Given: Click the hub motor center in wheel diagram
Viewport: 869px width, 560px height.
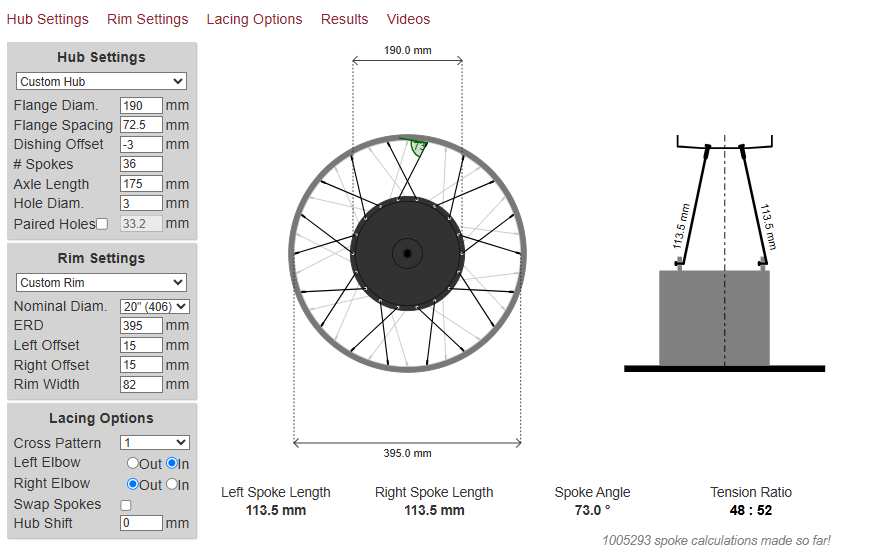Looking at the screenshot, I should (407, 253).
